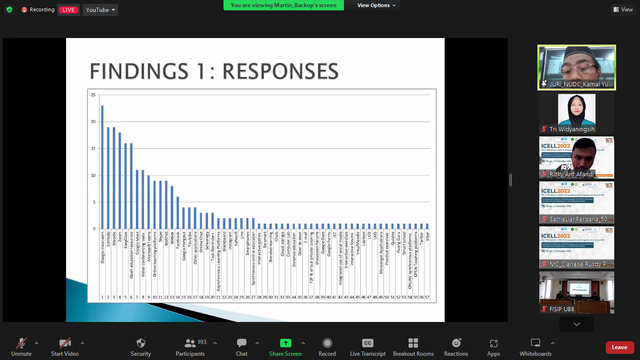
Task: Select the JURI_NUDC_Kamal video thumbnail
Action: coord(577,68)
